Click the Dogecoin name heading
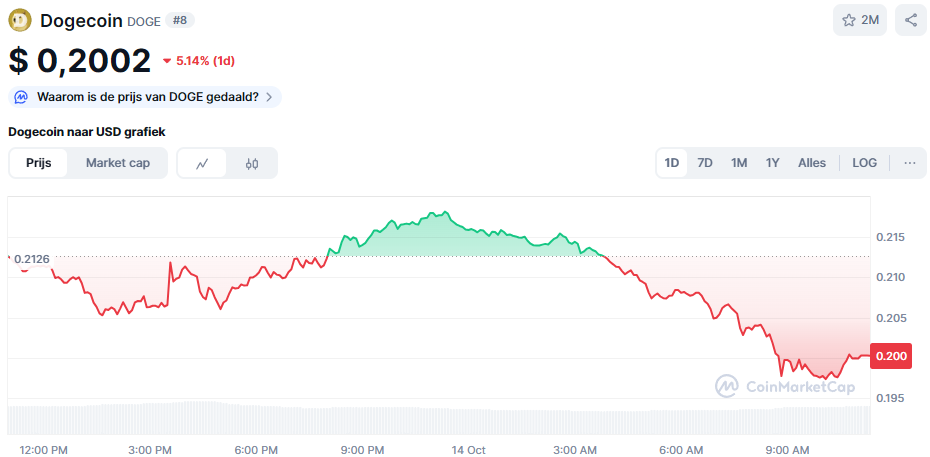Viewport: 930px width, 457px height. (x=82, y=21)
